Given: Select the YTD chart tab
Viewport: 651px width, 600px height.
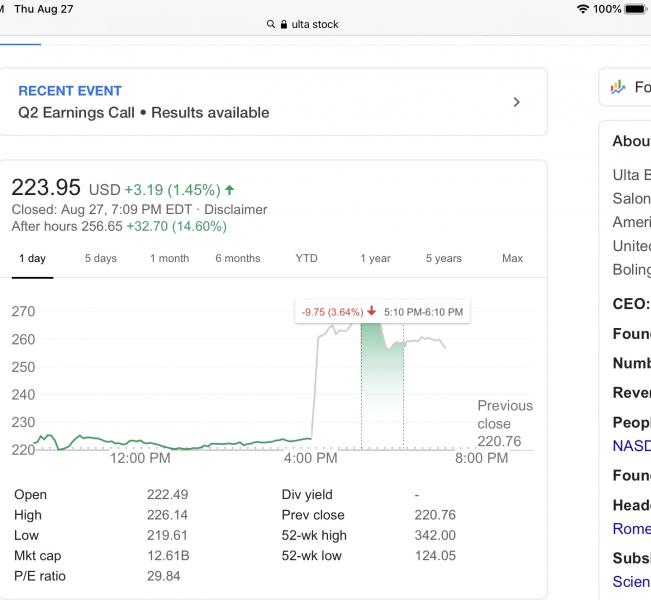Looking at the screenshot, I should (x=306, y=258).
